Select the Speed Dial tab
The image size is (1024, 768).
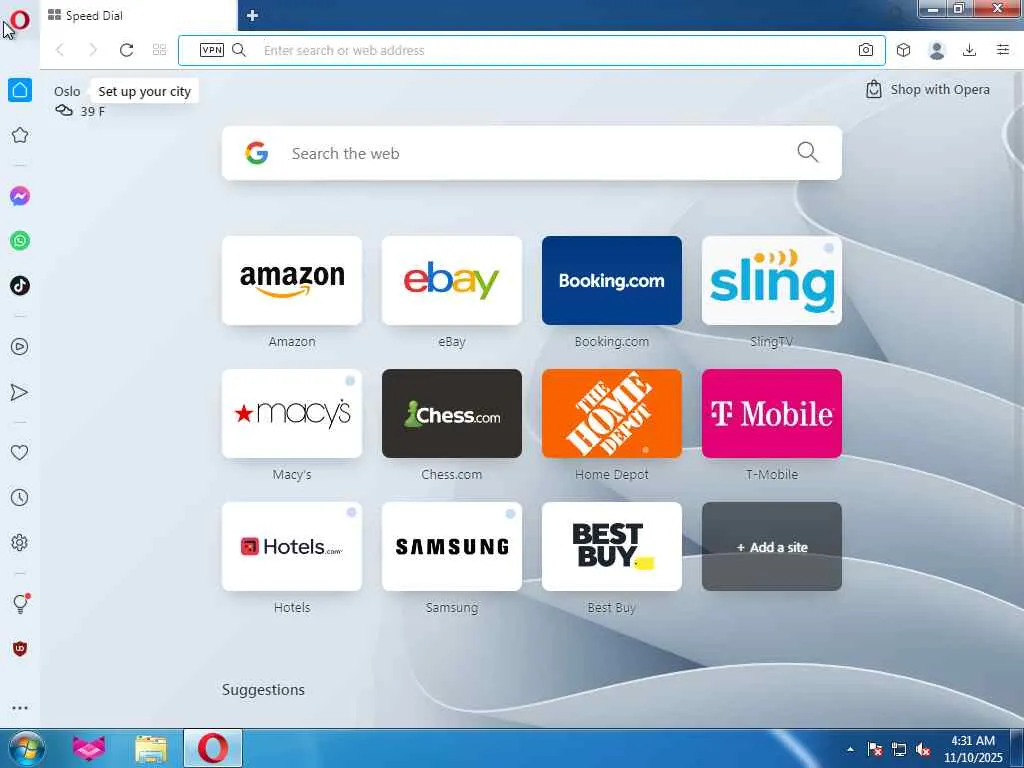[x=138, y=16]
